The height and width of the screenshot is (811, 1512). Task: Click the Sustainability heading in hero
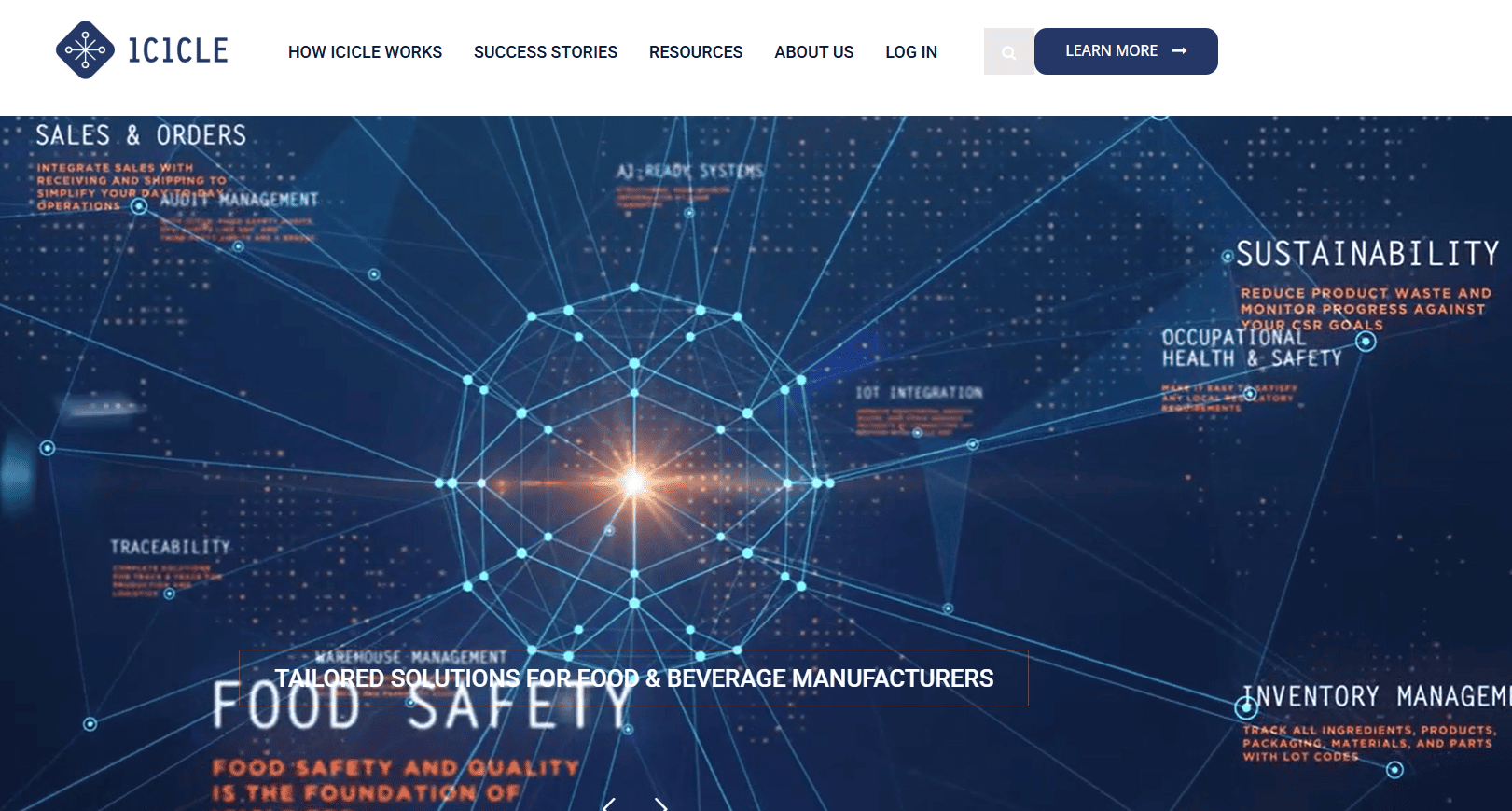(1366, 254)
